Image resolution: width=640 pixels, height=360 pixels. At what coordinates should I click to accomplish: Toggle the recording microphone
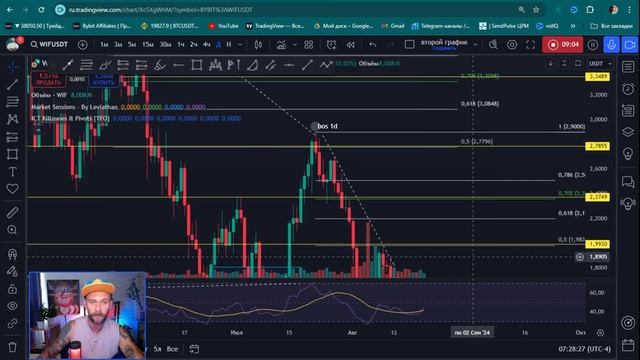click(611, 44)
